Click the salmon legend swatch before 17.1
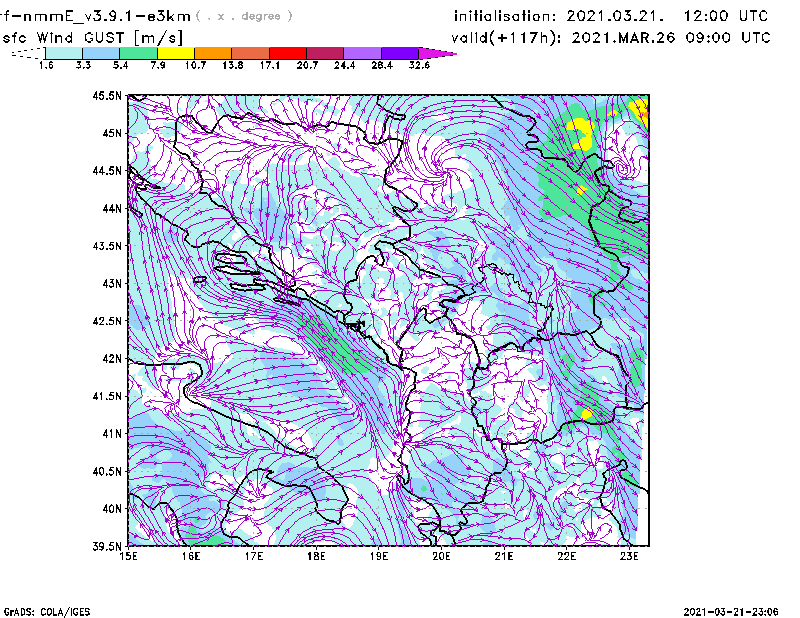The image size is (800, 618). point(251,53)
